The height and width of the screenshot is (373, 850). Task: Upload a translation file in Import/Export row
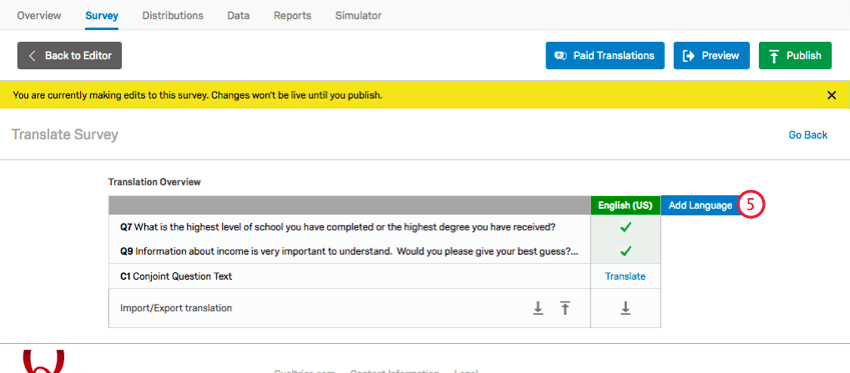[565, 308]
